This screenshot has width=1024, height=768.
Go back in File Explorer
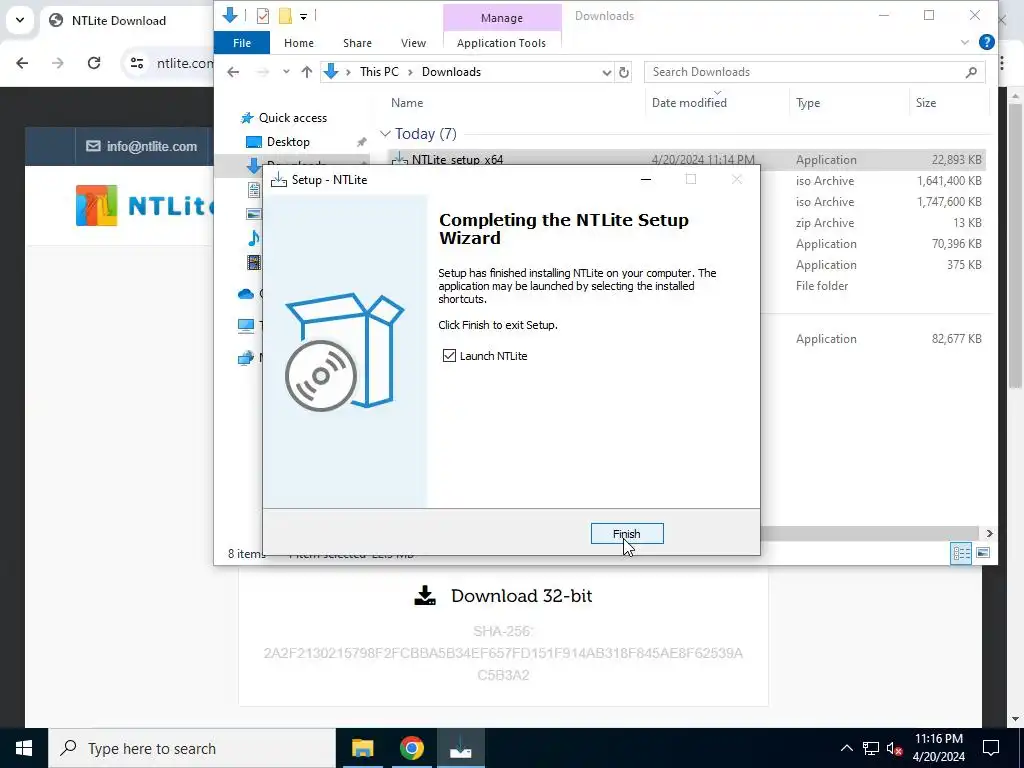[x=233, y=72]
